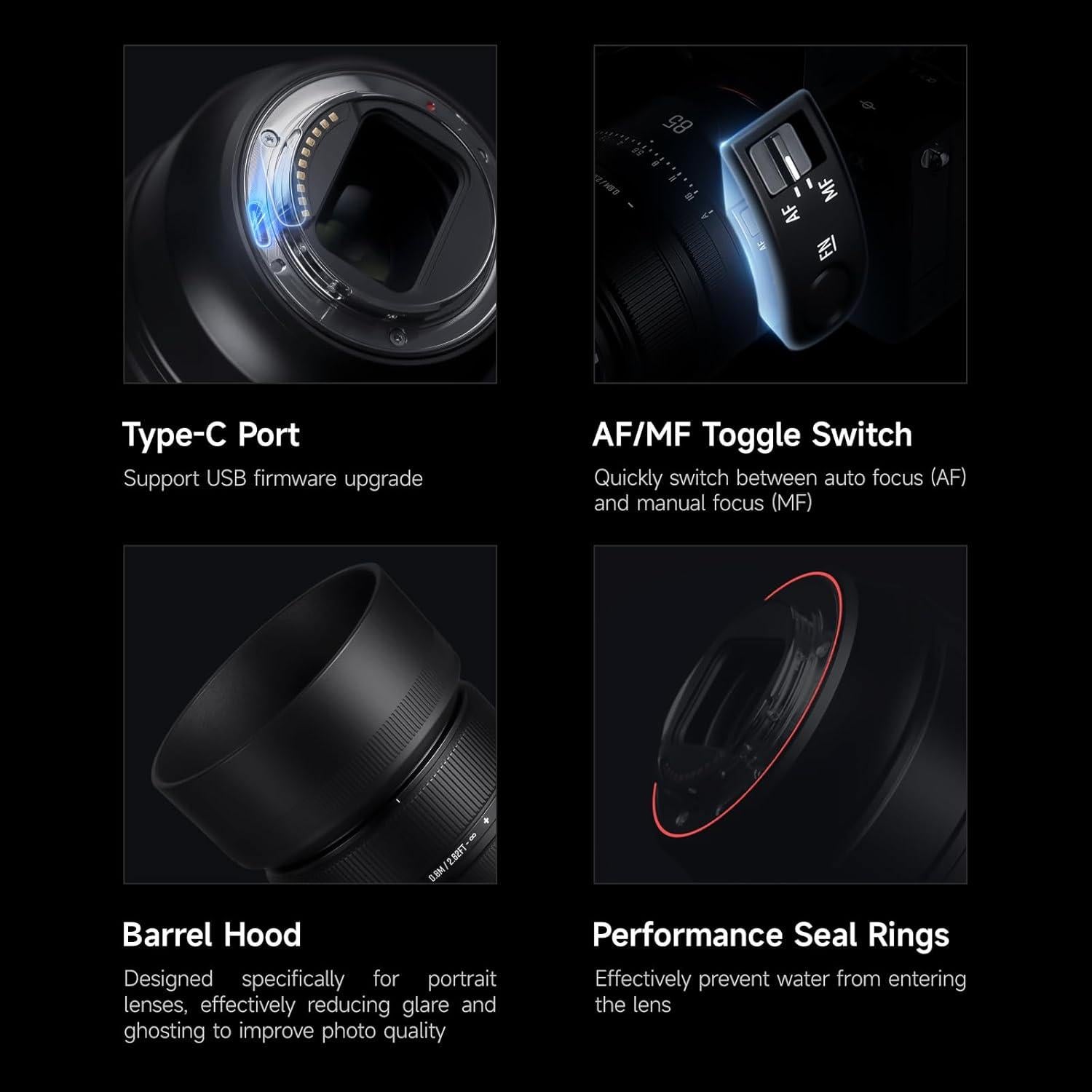Viewport: 1092px width, 1092px height.
Task: Click the Type-C Port lens mount image
Action: point(310,214)
